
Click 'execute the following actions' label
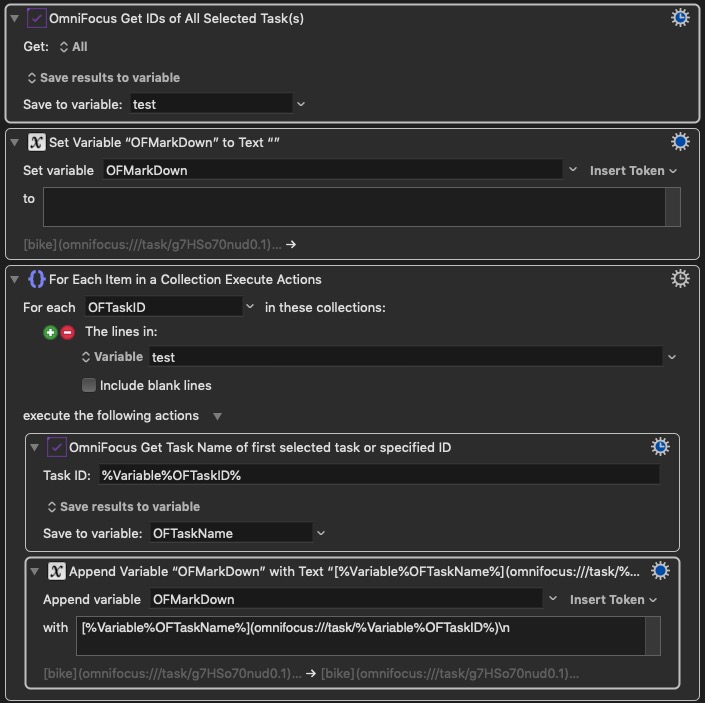point(111,415)
